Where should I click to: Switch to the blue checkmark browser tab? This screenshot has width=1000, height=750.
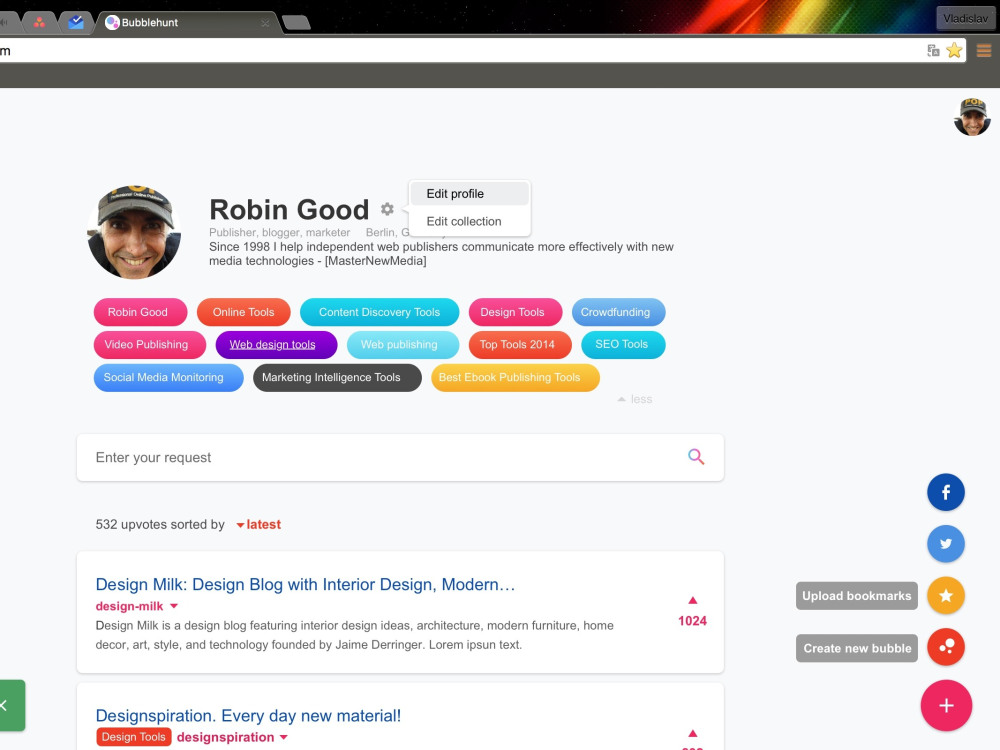coord(76,22)
